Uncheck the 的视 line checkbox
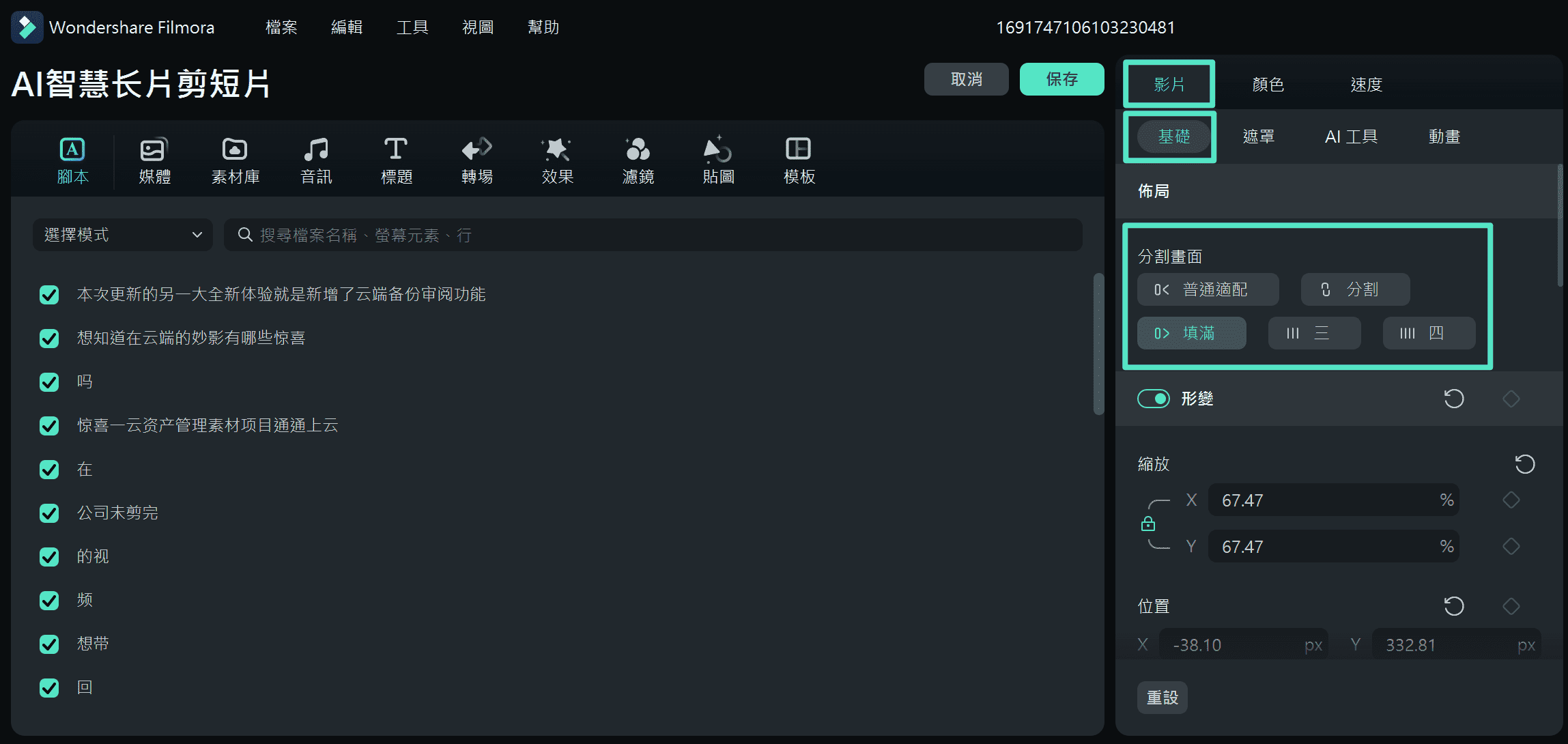Image resolution: width=1568 pixels, height=744 pixels. tap(49, 557)
